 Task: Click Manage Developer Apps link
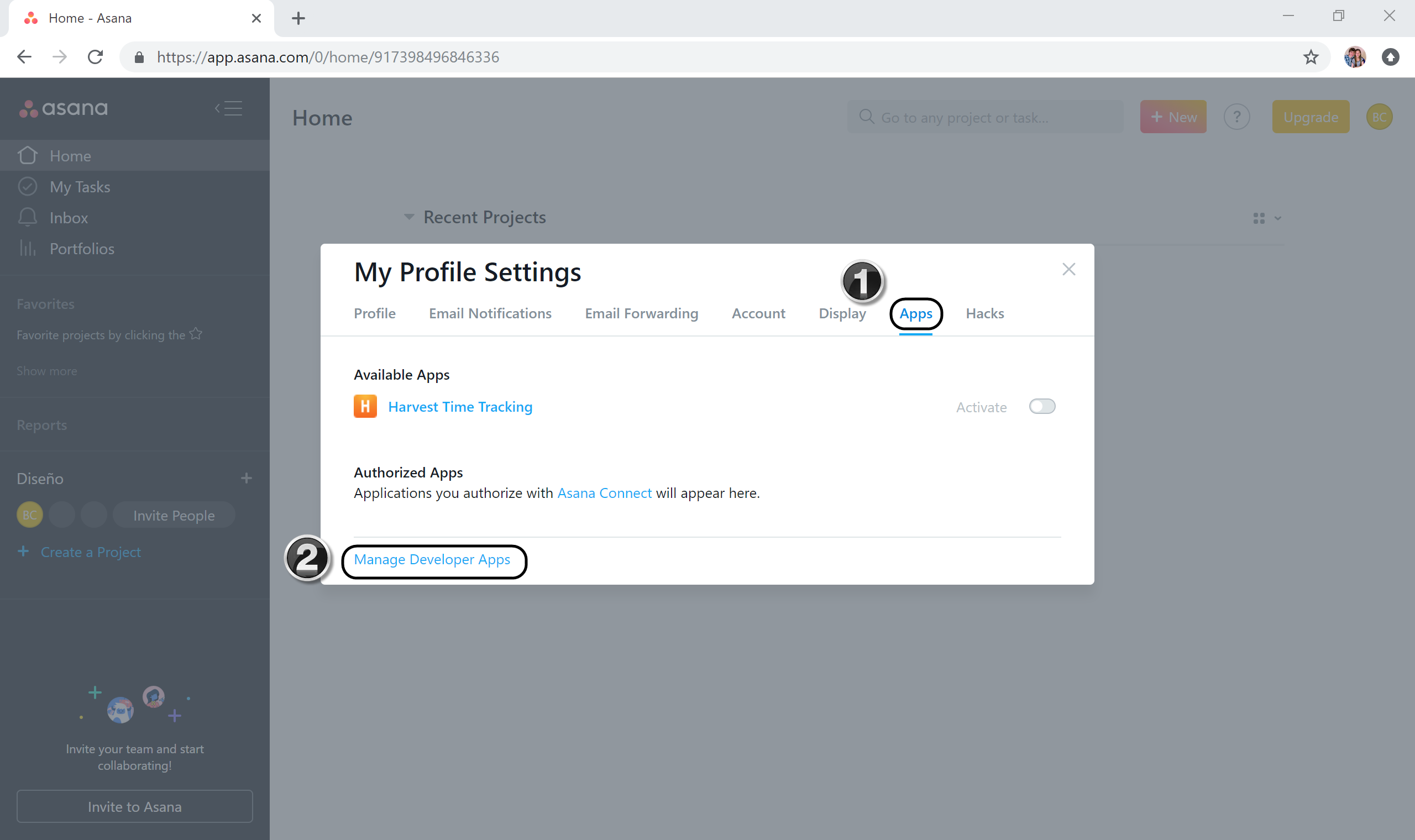point(432,559)
